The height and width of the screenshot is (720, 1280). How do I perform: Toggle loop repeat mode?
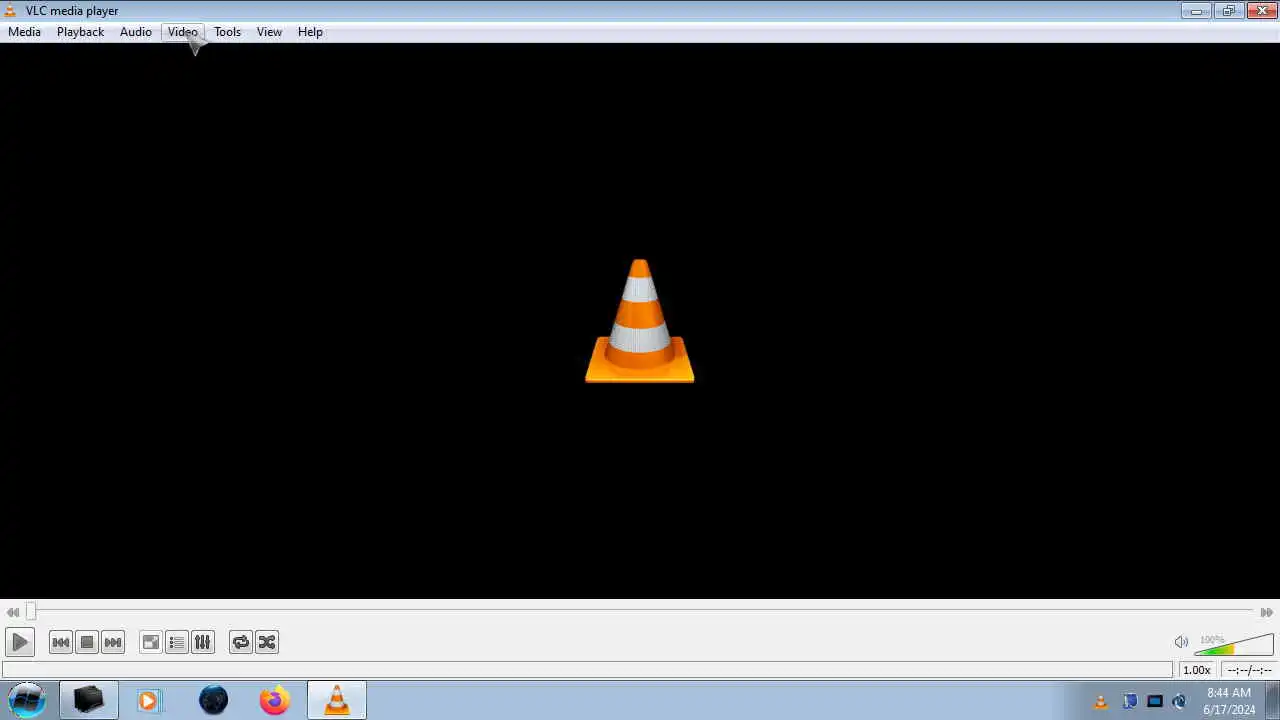pyautogui.click(x=240, y=642)
